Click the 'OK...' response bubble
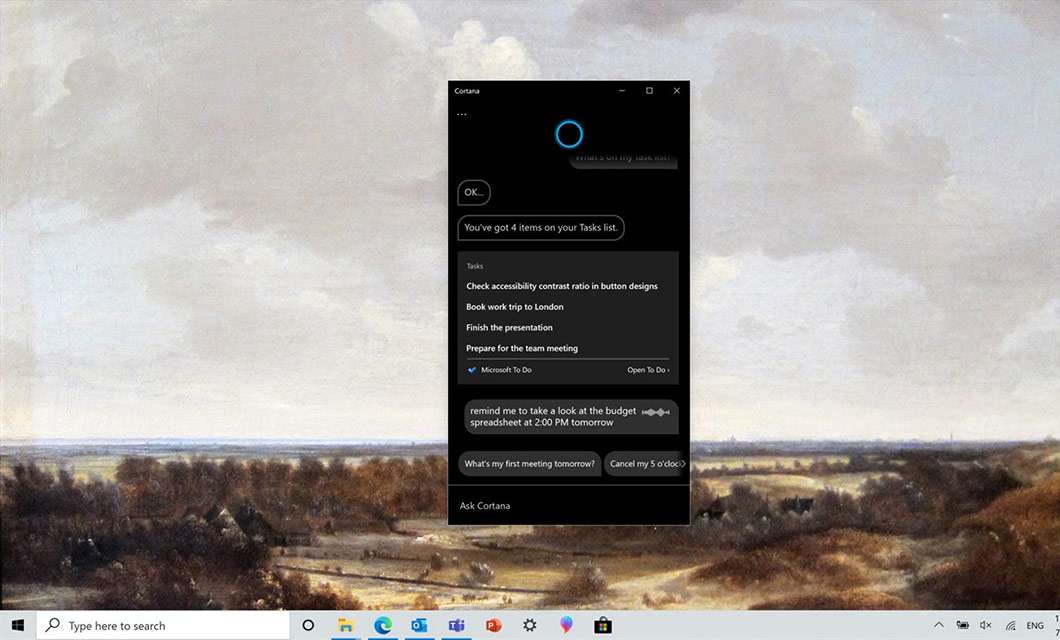Viewport: 1060px width, 640px height. 474,192
